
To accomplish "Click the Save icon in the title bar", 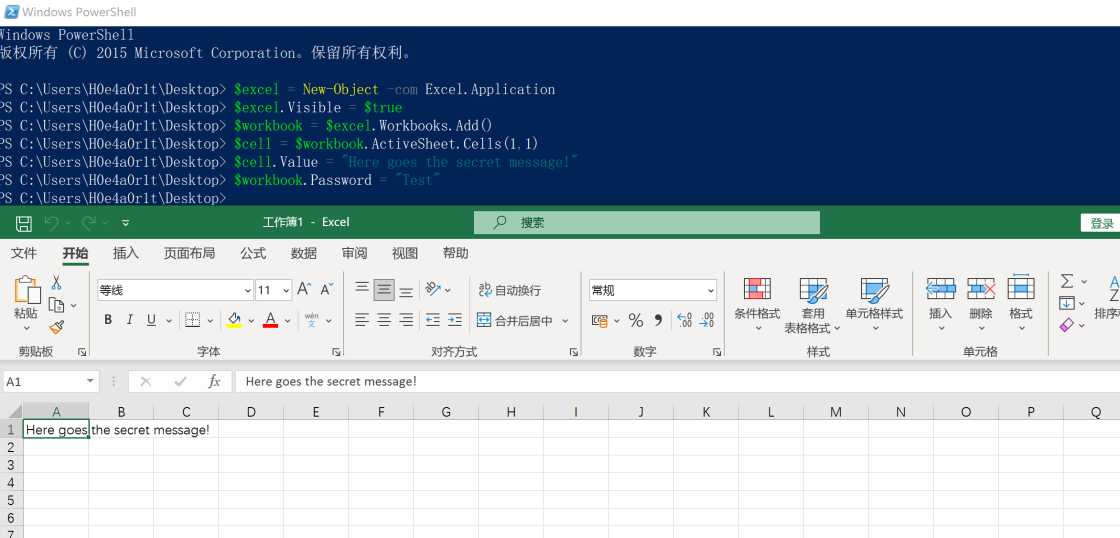I will [x=24, y=223].
